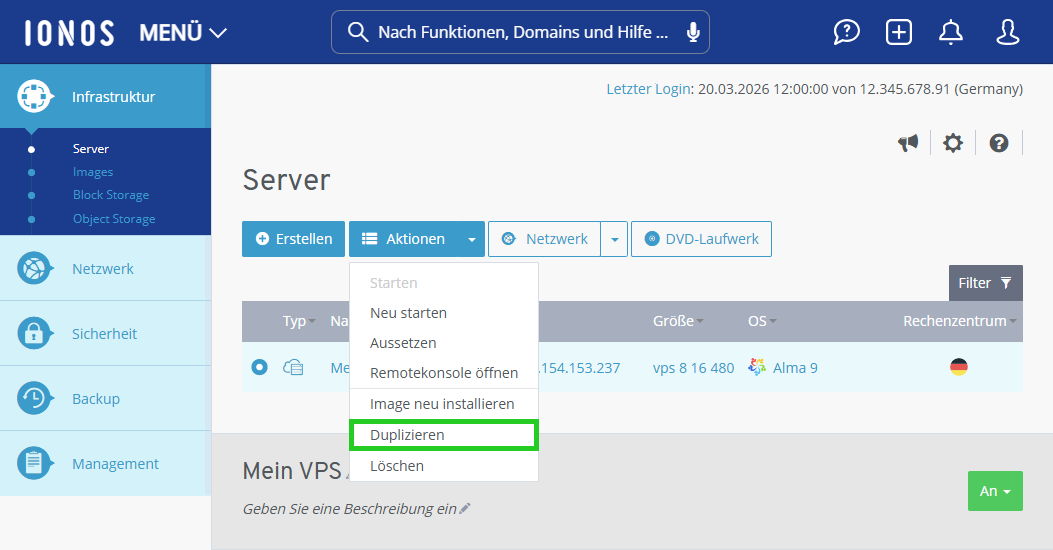Choose Duplizieren from Aktionen menu
This screenshot has width=1053, height=550.
coord(444,435)
